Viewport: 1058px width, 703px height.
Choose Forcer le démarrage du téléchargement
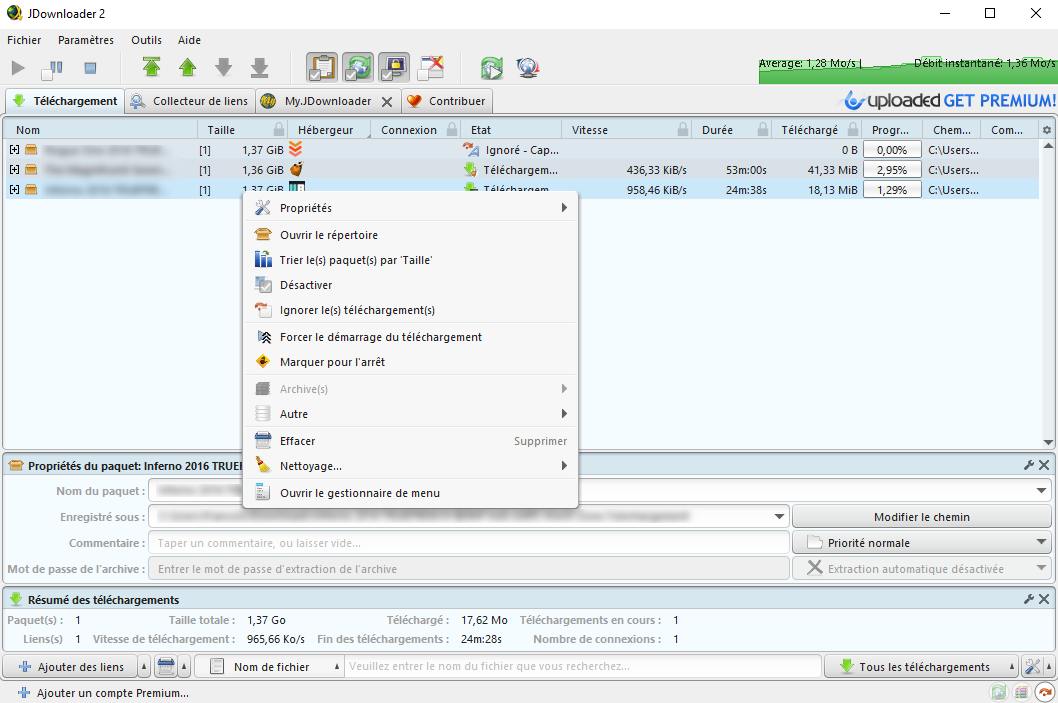pos(410,337)
